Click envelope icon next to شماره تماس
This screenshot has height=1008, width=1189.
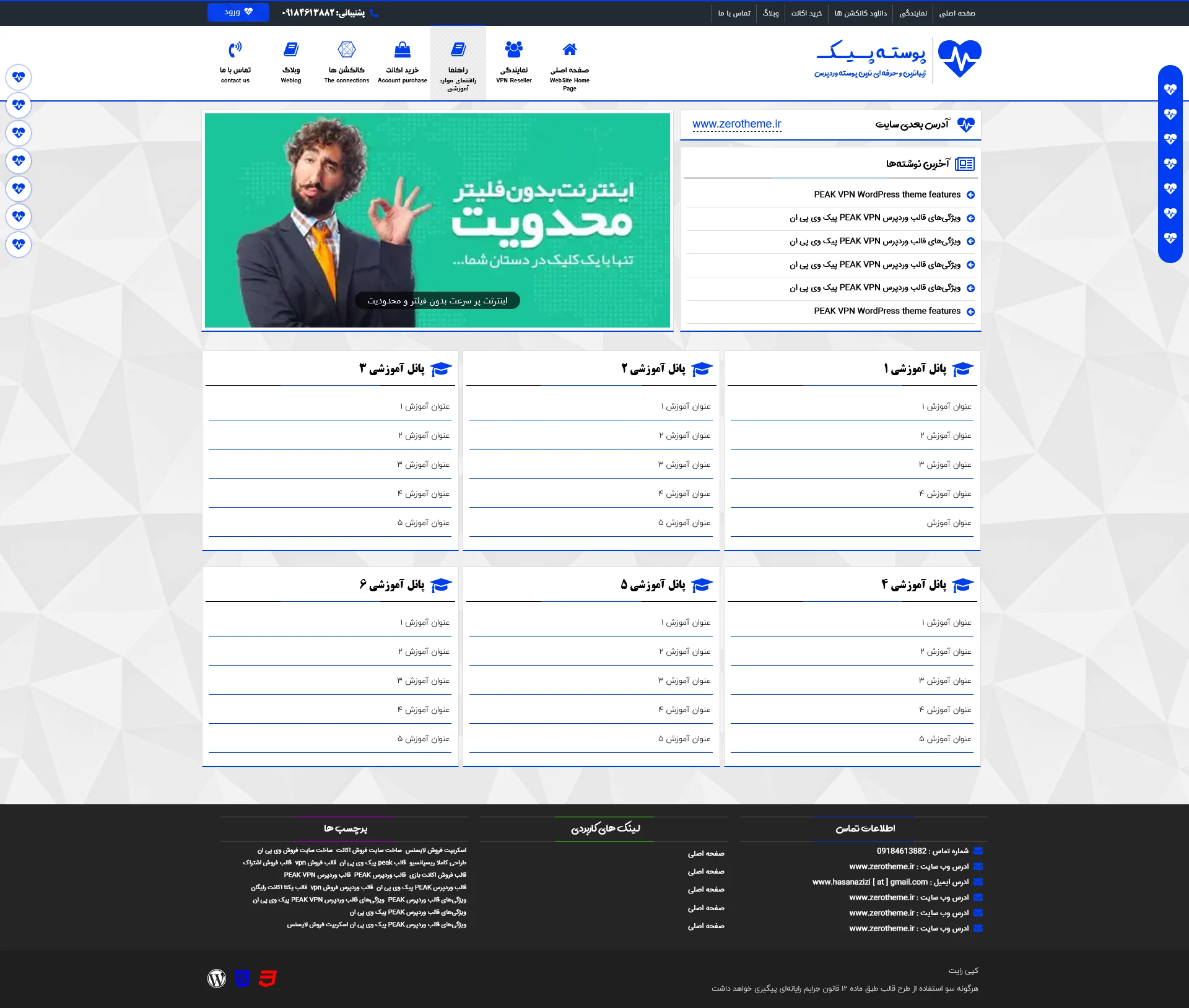pos(978,851)
